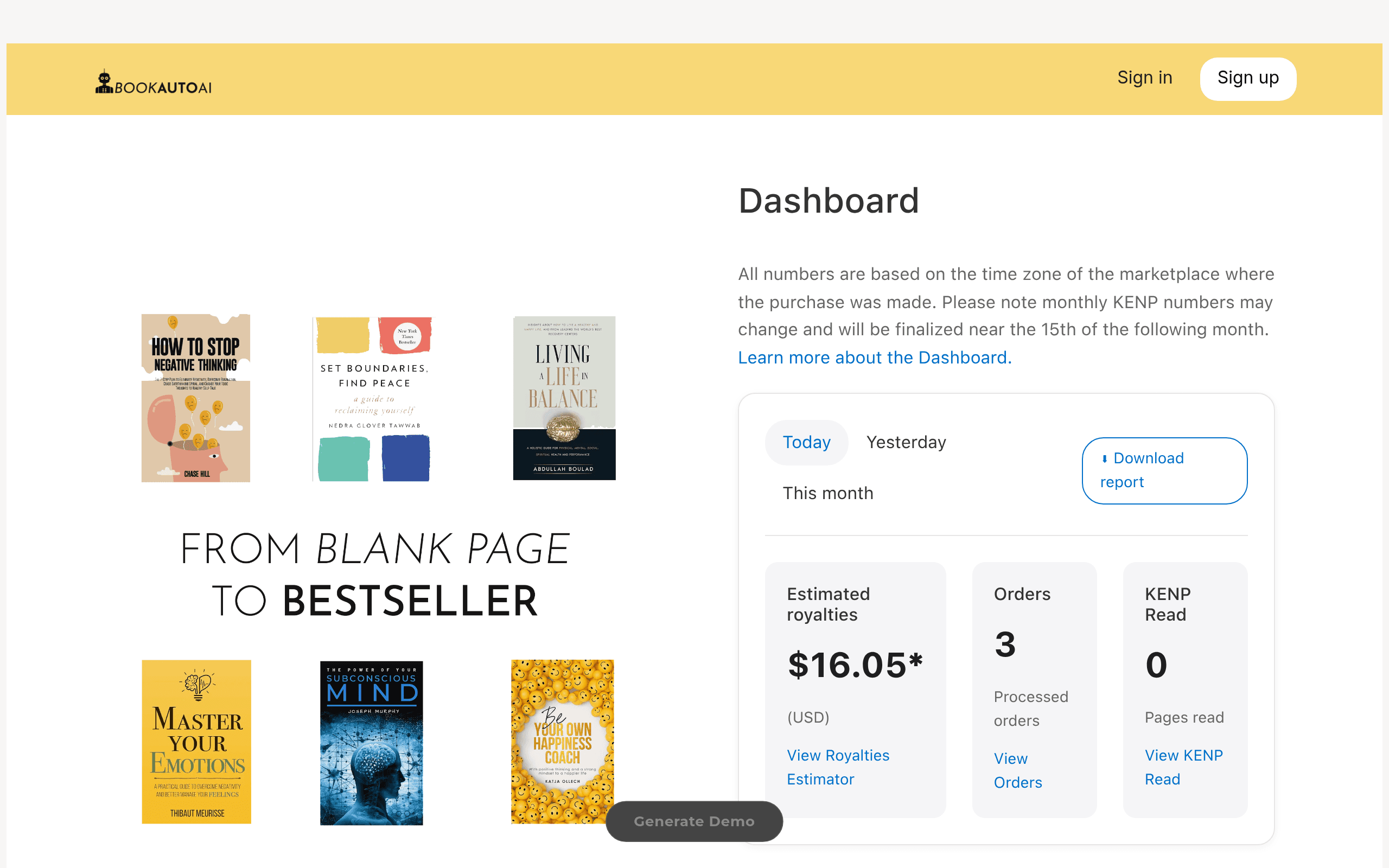Select the Today tab
Screen dimensions: 1389x868
point(806,442)
